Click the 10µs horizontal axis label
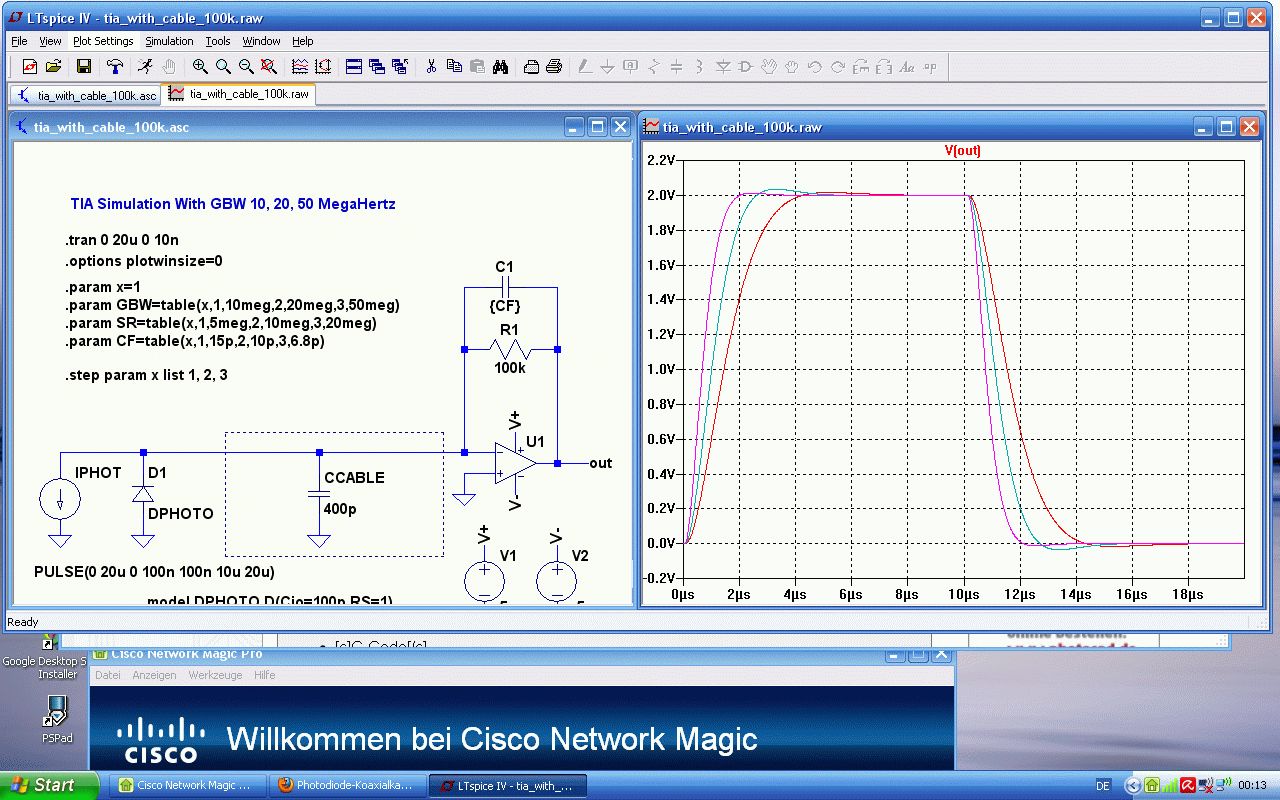The image size is (1280, 800). click(x=962, y=594)
